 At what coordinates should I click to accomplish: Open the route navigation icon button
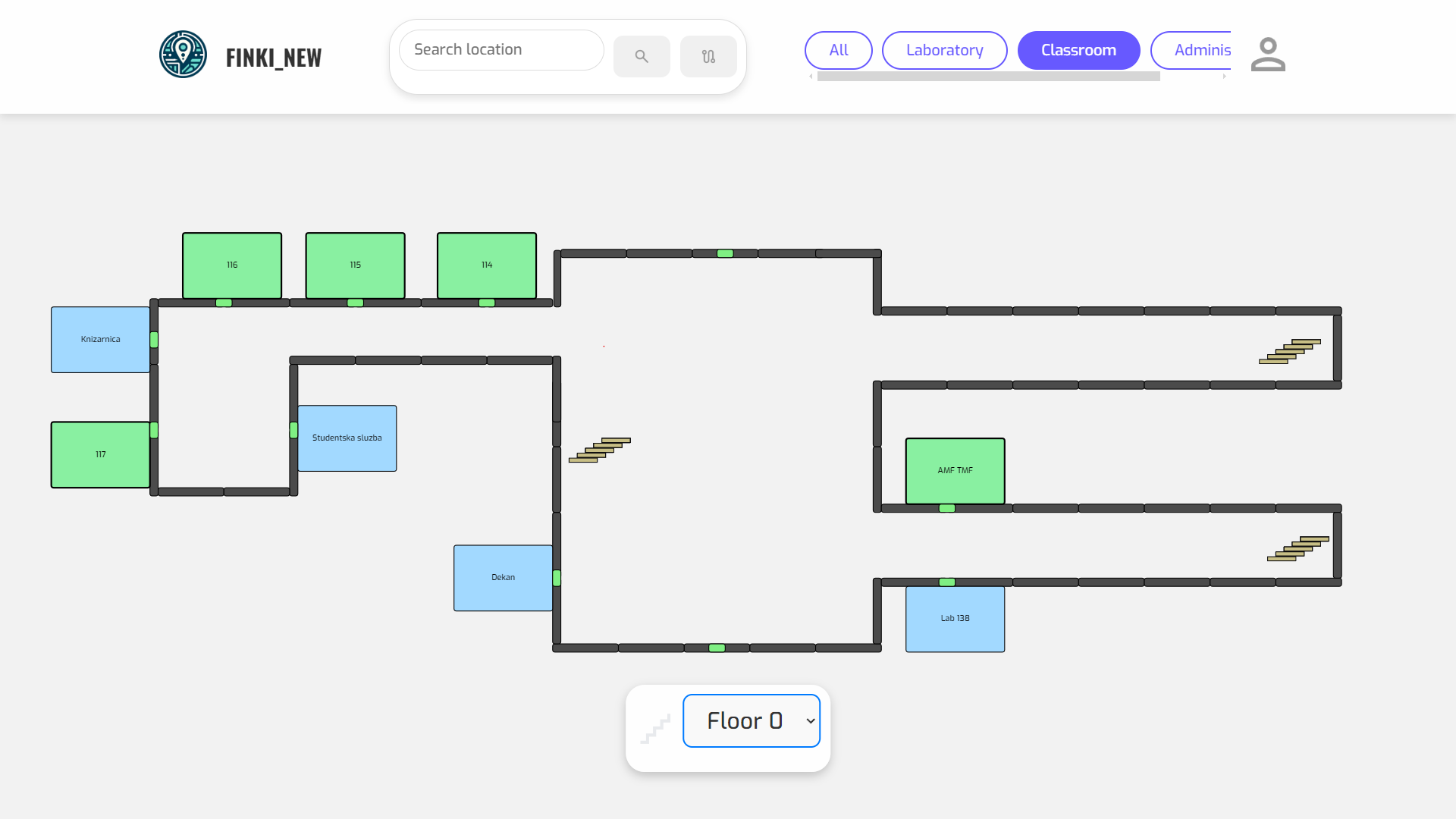tap(708, 56)
